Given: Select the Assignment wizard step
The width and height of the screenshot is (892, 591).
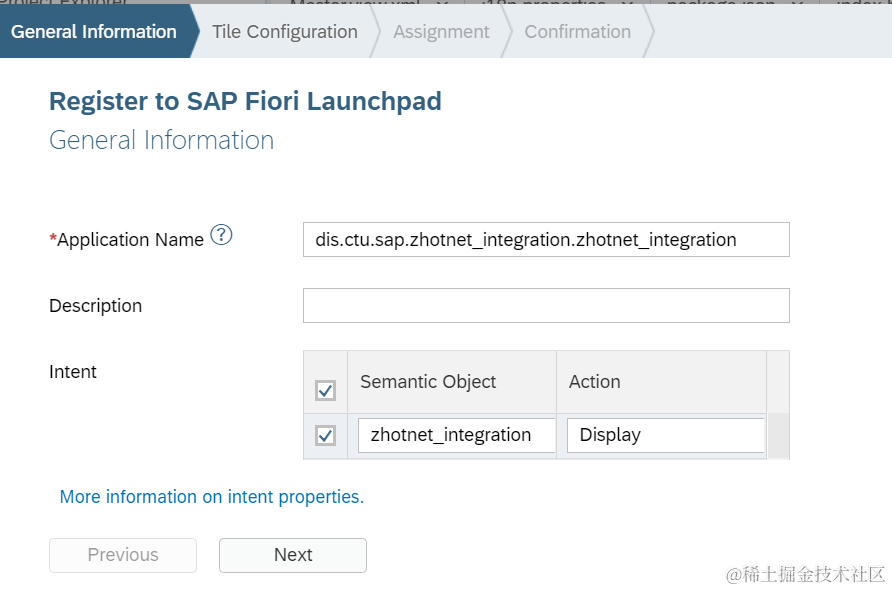Looking at the screenshot, I should 441,32.
